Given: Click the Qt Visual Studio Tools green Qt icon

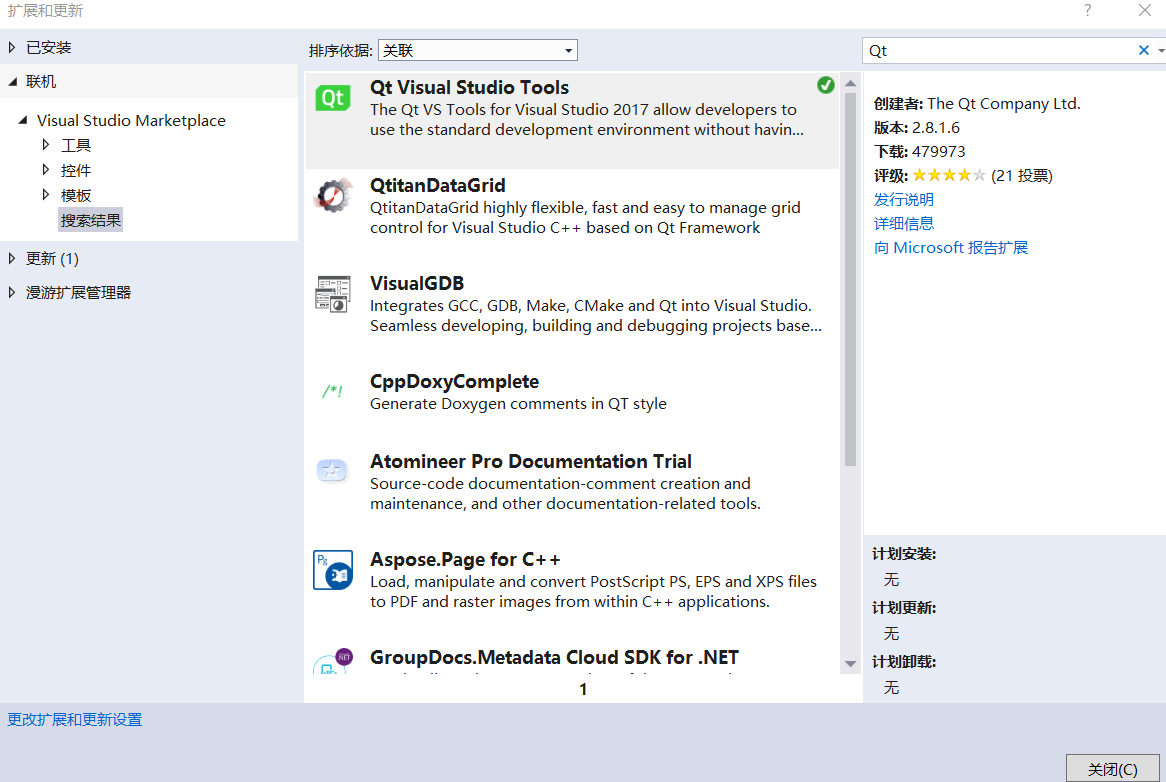Looking at the screenshot, I should tap(332, 98).
